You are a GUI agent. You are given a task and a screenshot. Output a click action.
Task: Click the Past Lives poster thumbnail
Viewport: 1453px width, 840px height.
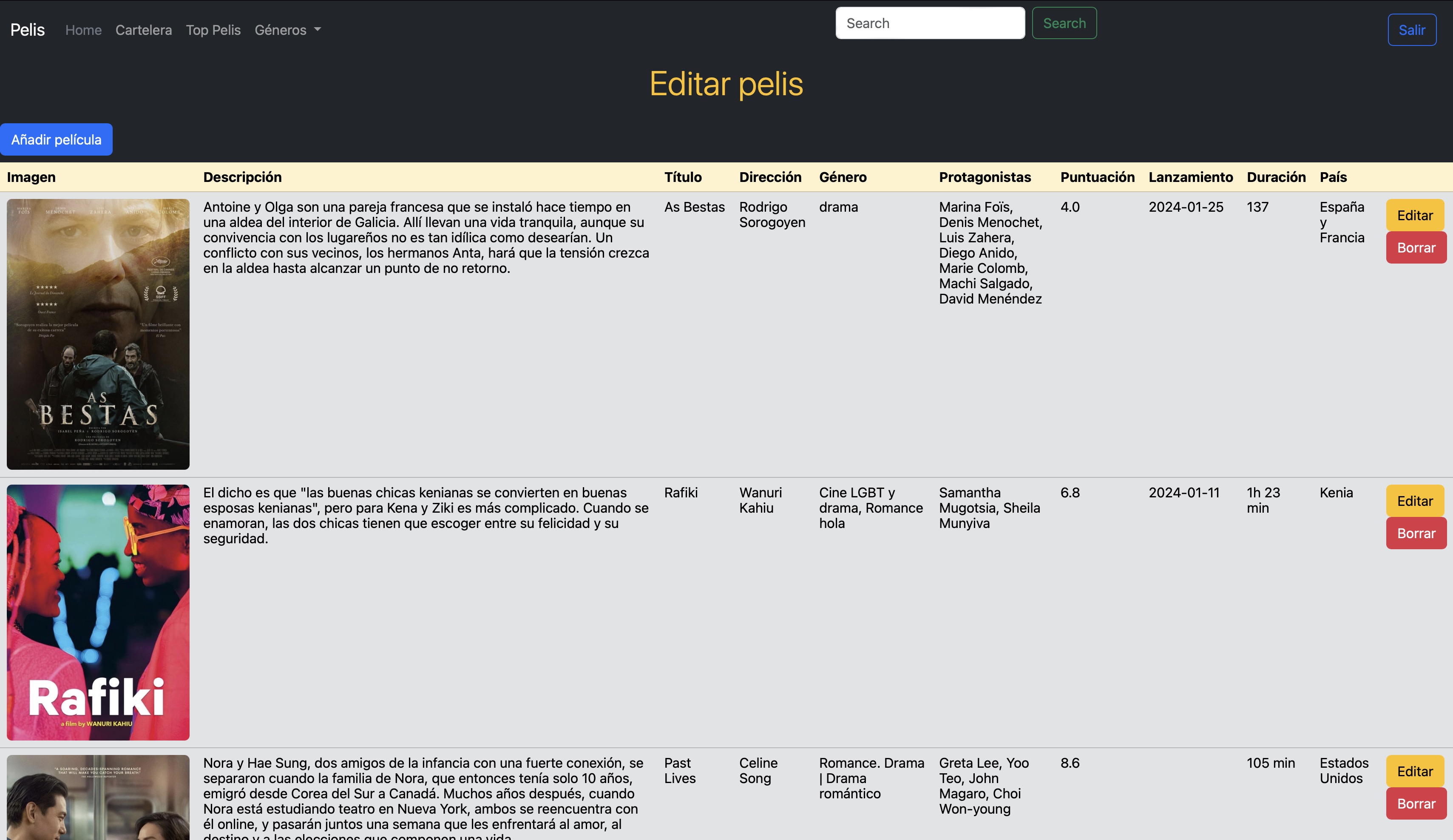[x=98, y=797]
